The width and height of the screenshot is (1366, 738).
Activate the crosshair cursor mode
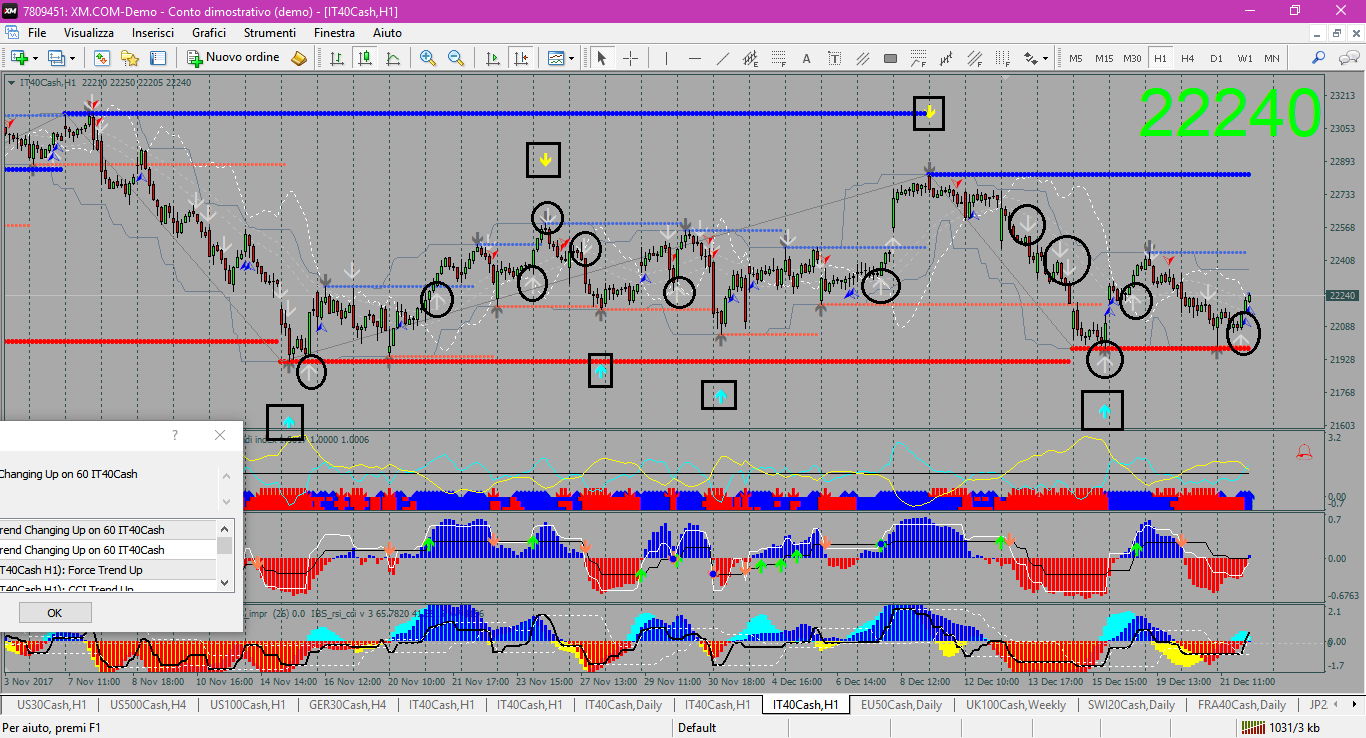coord(630,58)
